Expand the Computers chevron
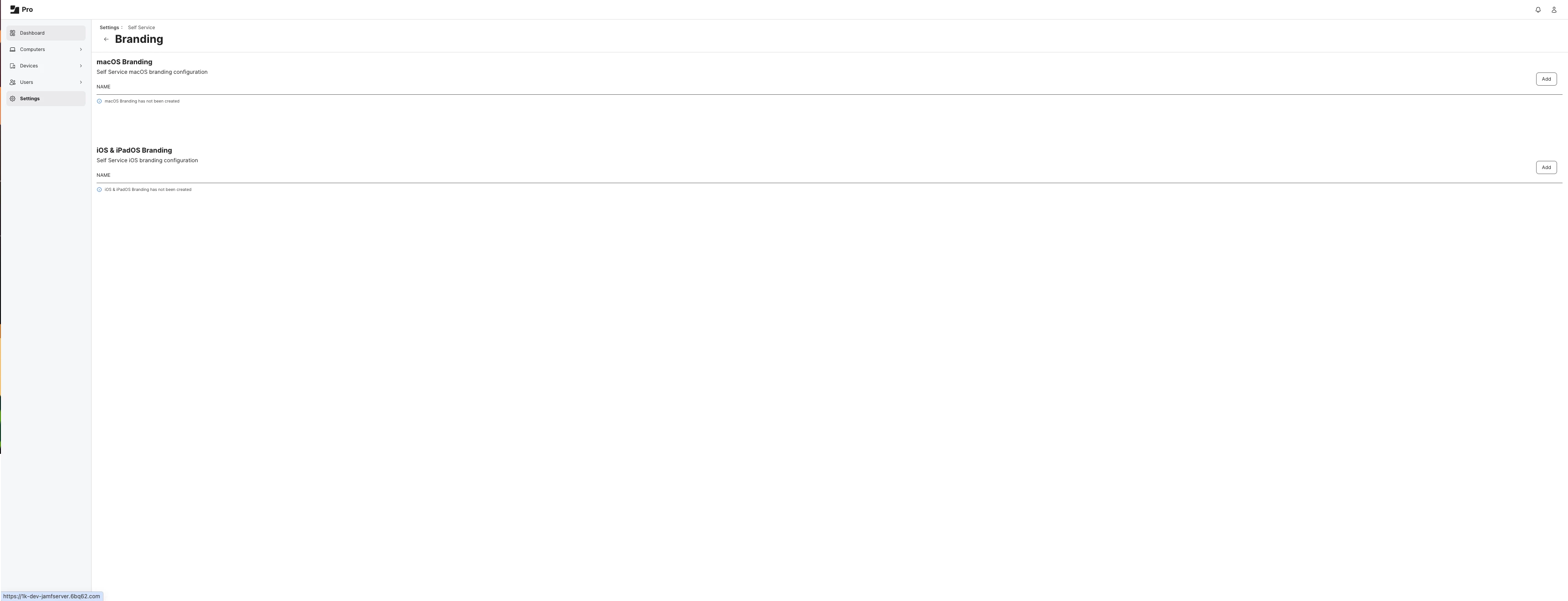 pos(80,49)
